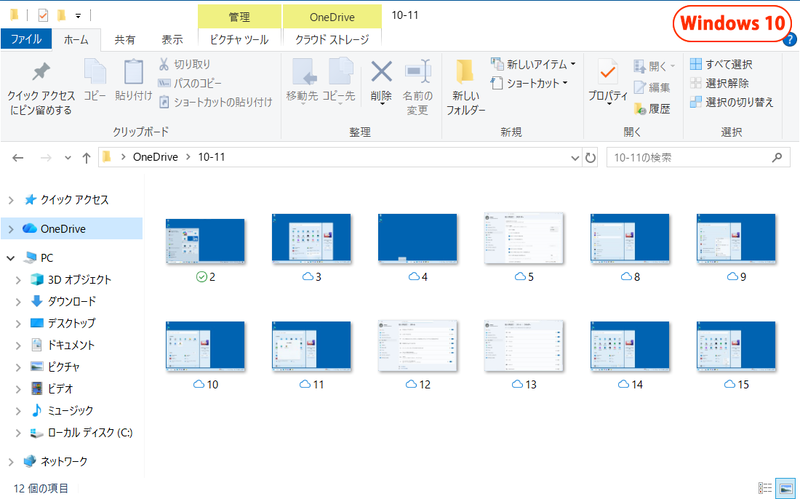Select Pictures (ピクチャ) in navigation pane
This screenshot has width=800, height=499.
(x=63, y=367)
